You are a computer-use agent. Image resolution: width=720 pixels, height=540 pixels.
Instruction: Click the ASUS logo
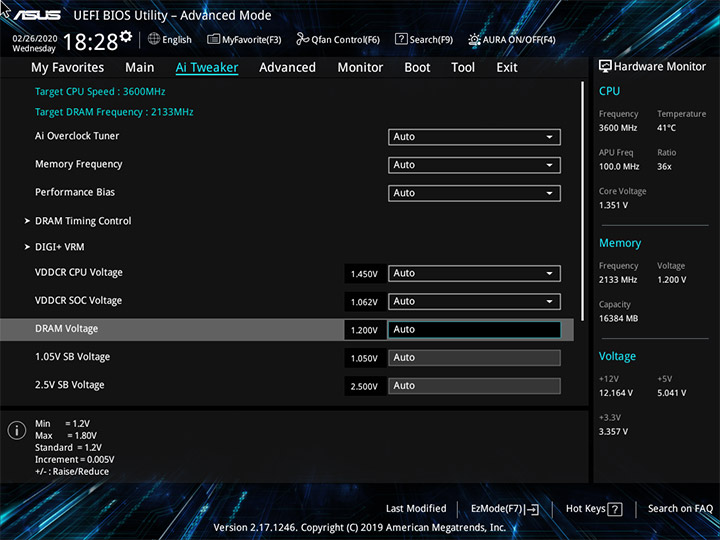(x=37, y=15)
